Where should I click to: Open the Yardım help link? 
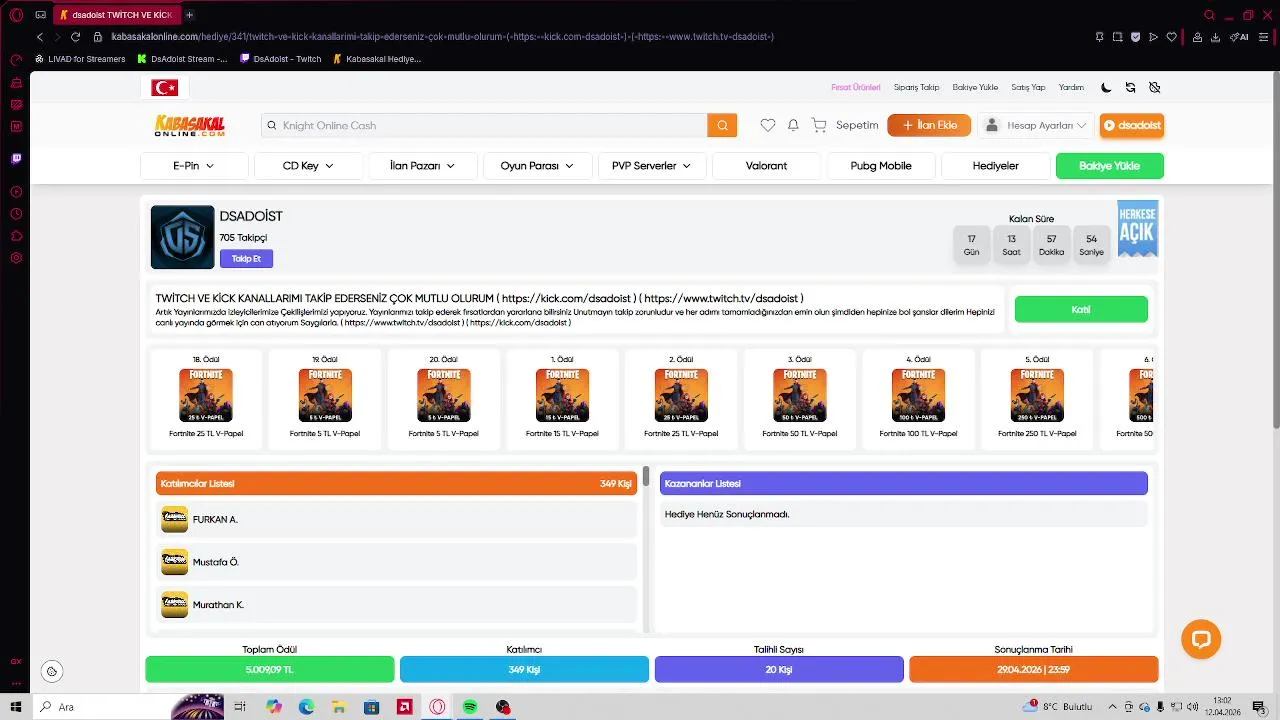pos(1071,87)
